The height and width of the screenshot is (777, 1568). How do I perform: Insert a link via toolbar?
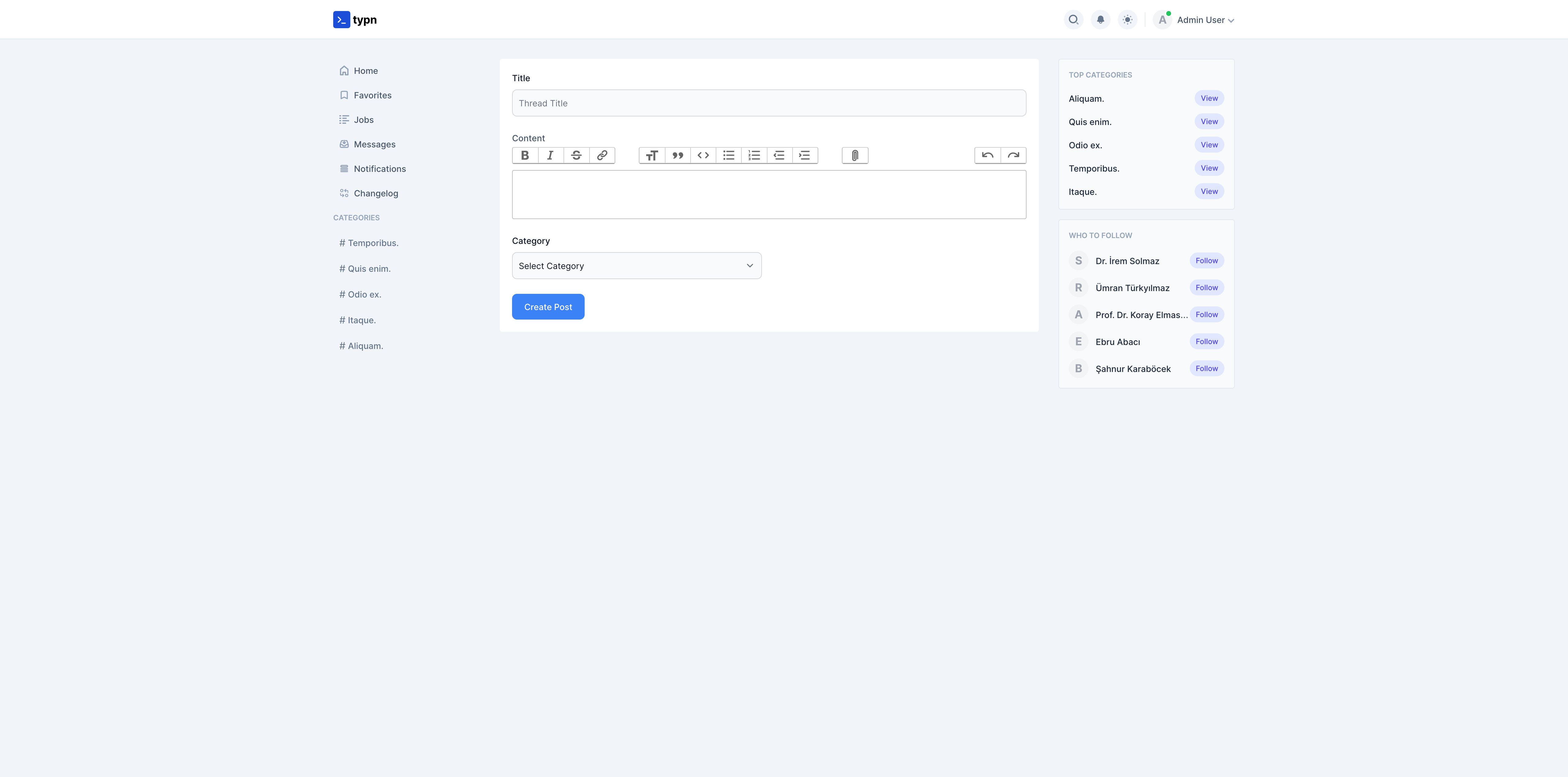601,155
